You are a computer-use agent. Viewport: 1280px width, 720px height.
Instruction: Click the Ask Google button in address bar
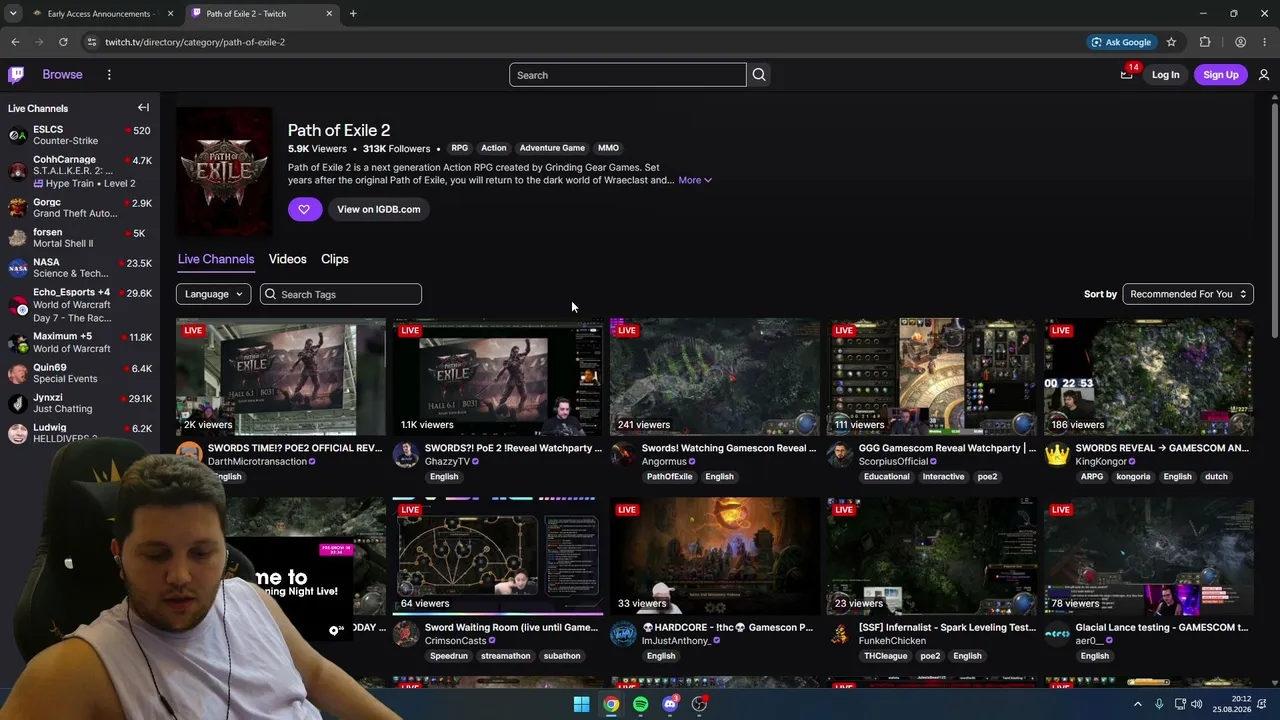(x=1120, y=42)
